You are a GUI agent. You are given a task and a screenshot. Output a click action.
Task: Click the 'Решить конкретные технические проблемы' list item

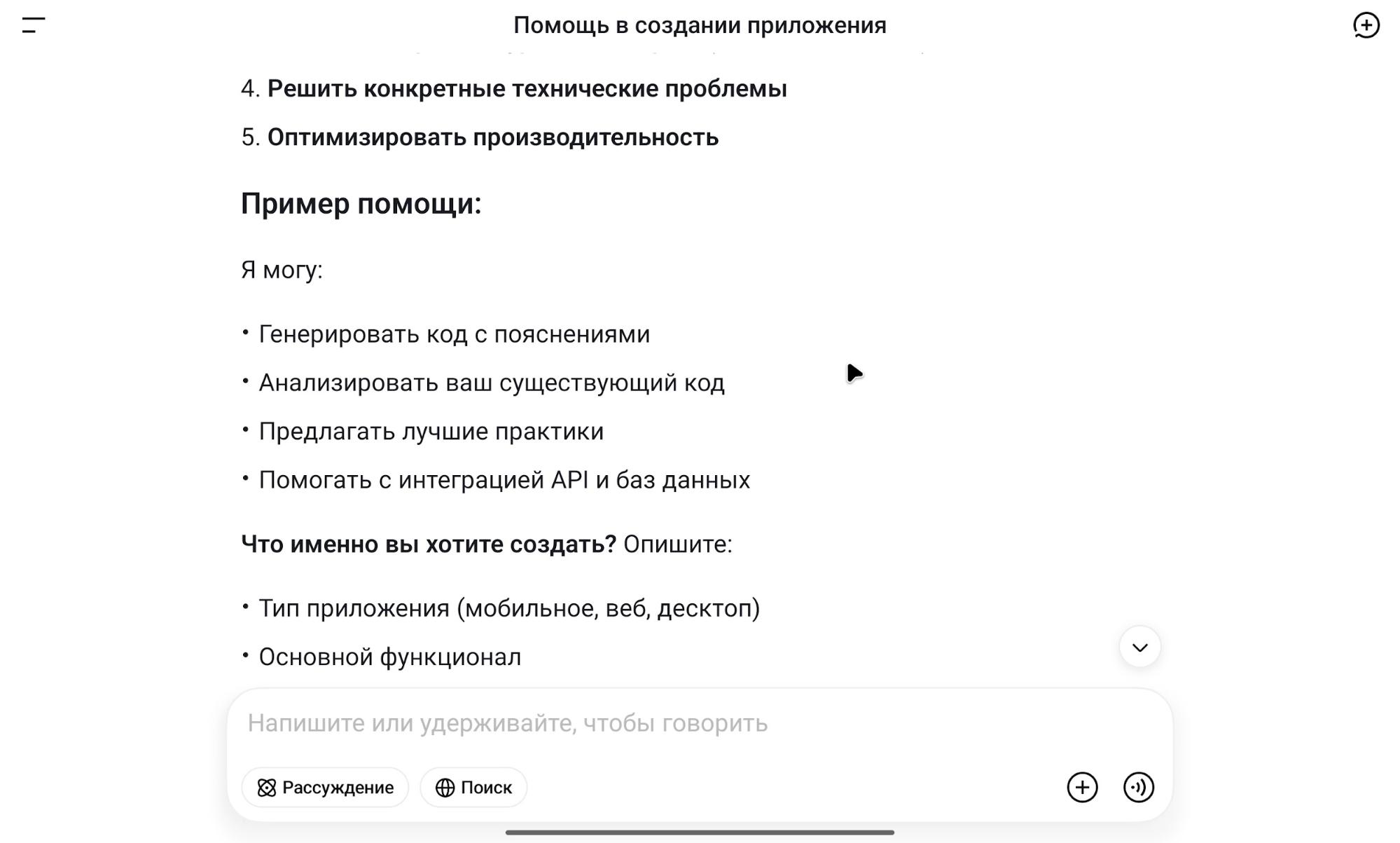point(527,89)
